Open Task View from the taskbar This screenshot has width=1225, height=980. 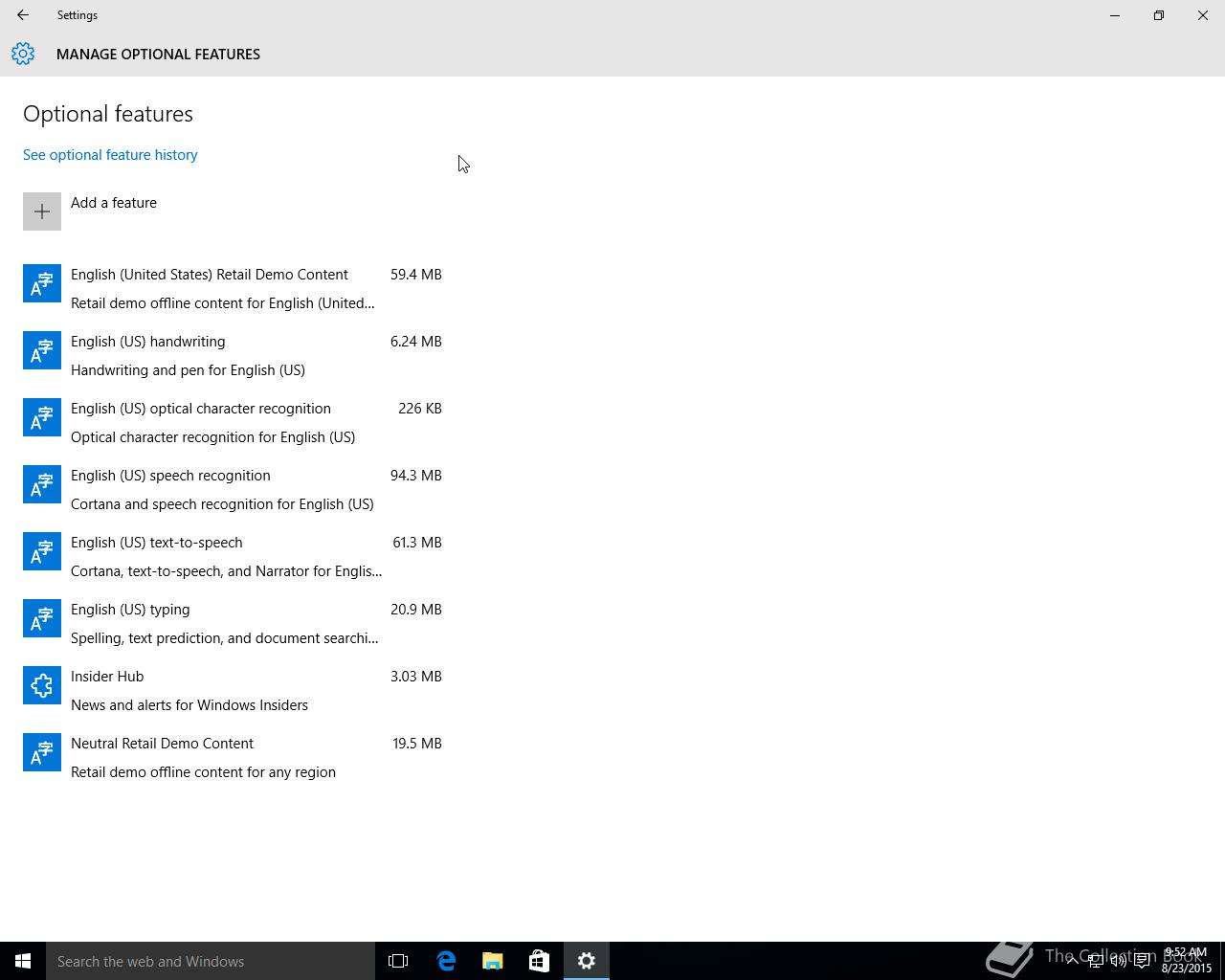[398, 961]
